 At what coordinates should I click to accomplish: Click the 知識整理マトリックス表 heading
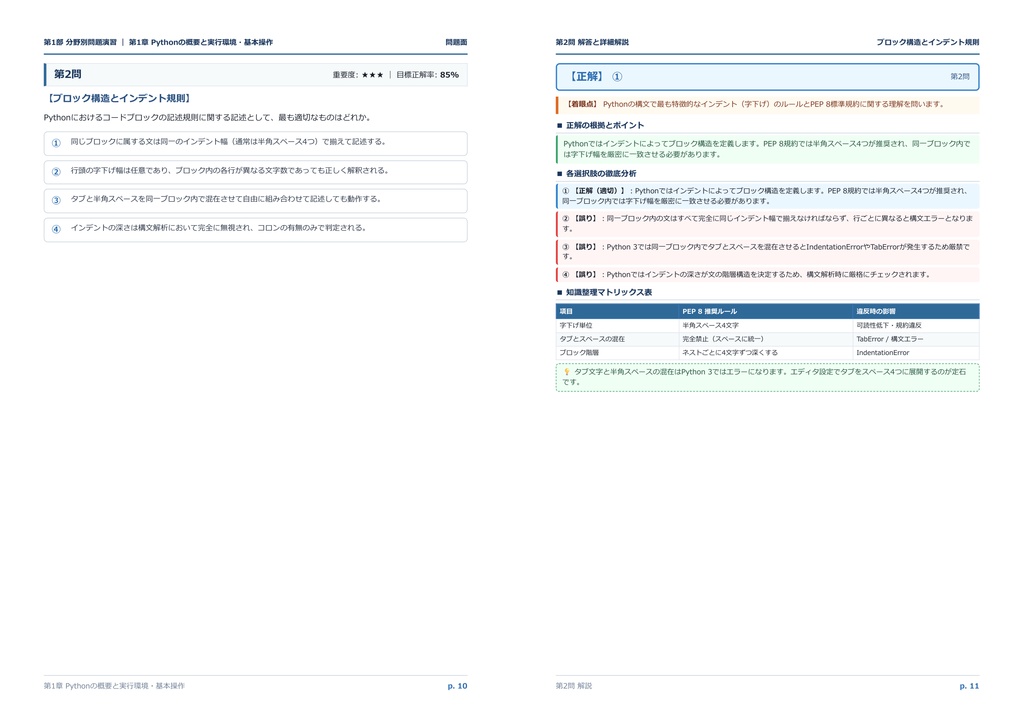pos(609,292)
